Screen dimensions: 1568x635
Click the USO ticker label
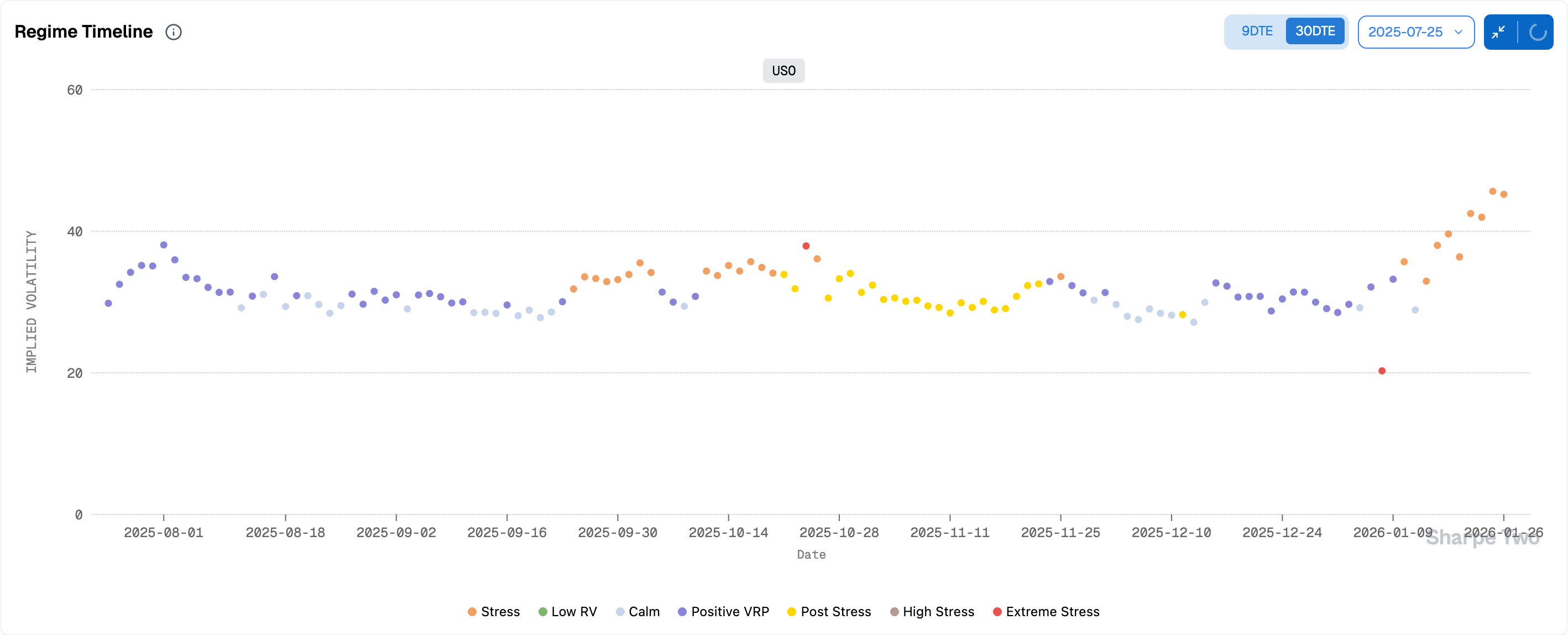pos(783,71)
